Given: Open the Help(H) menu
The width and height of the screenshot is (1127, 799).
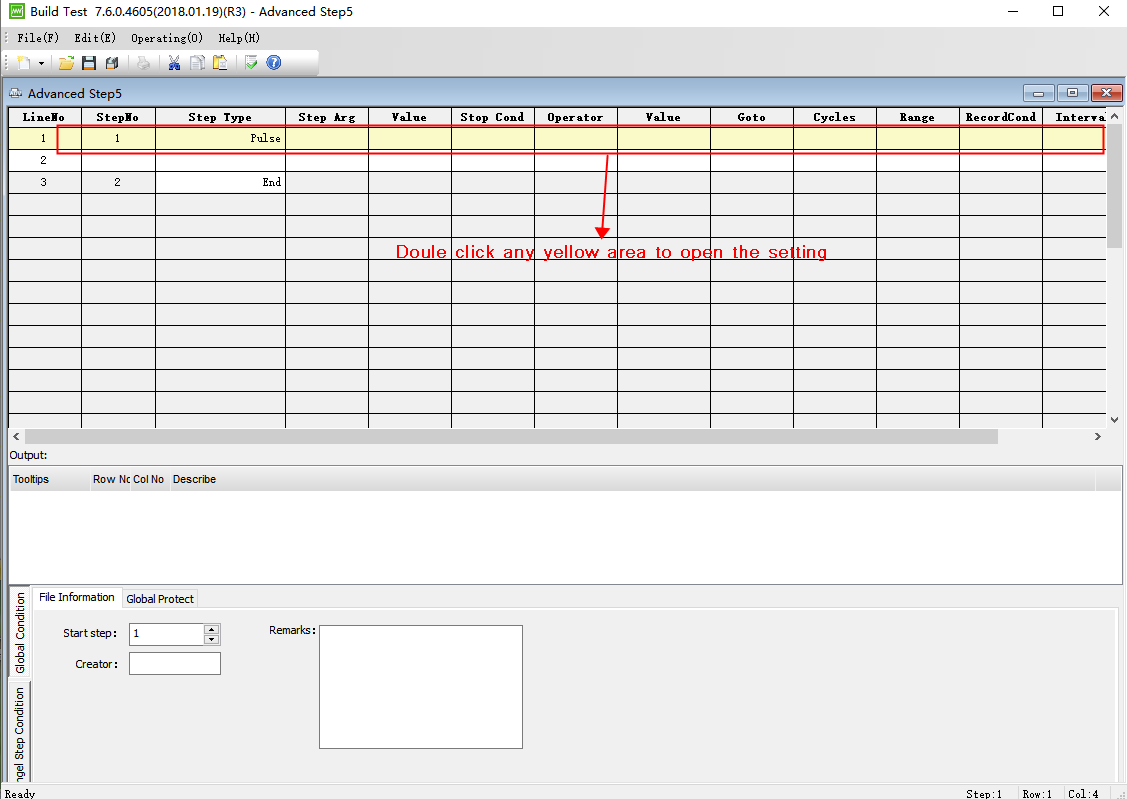Looking at the screenshot, I should [x=239, y=38].
